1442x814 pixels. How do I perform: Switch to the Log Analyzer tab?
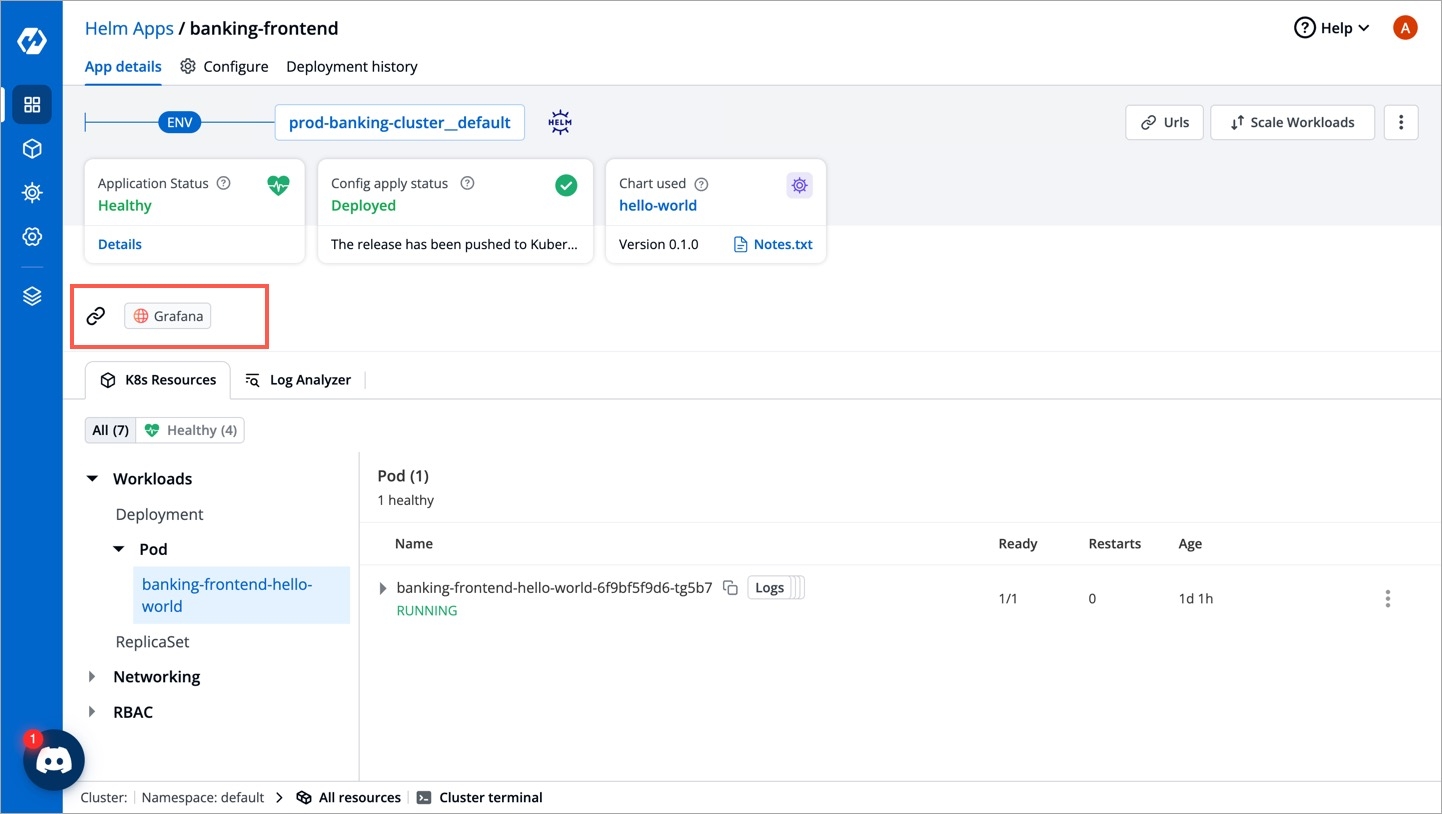(298, 380)
